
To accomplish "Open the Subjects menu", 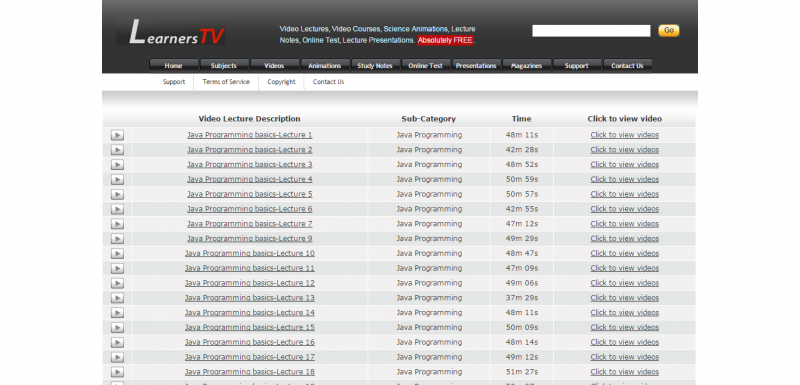I will tap(224, 66).
